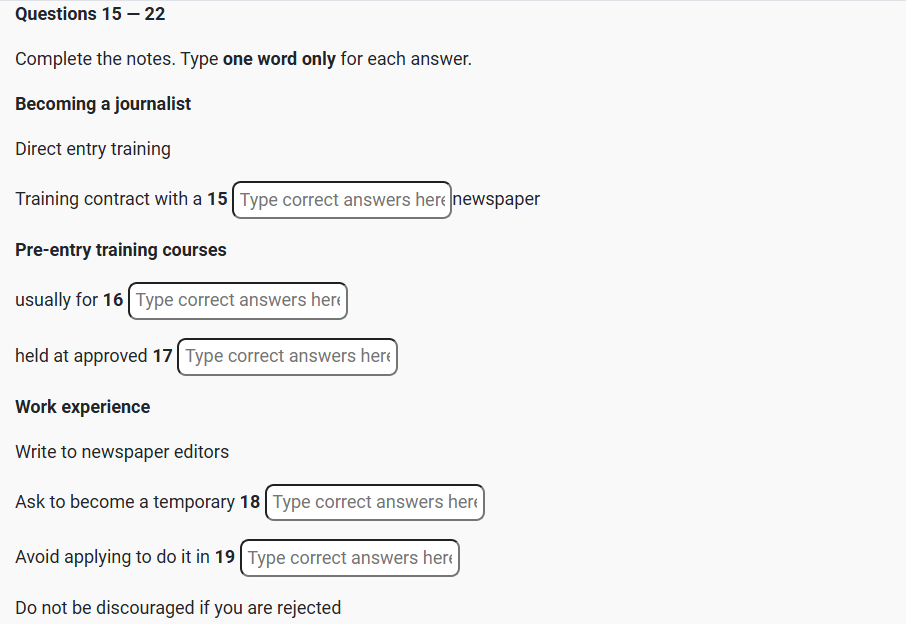Click the word "newspaper" after field 15
Screen dimensions: 906x624
coord(497,199)
